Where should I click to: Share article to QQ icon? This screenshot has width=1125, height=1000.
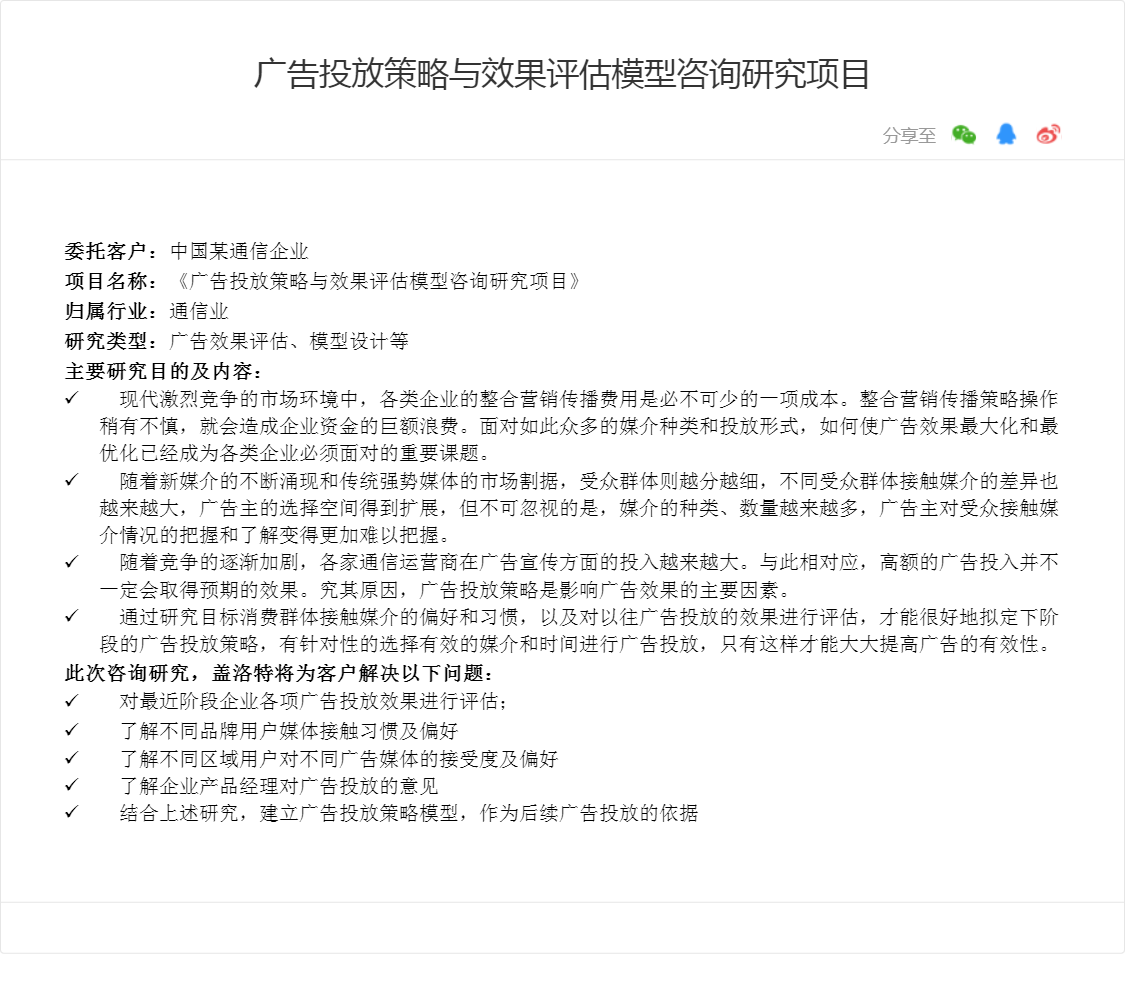pos(1006,134)
